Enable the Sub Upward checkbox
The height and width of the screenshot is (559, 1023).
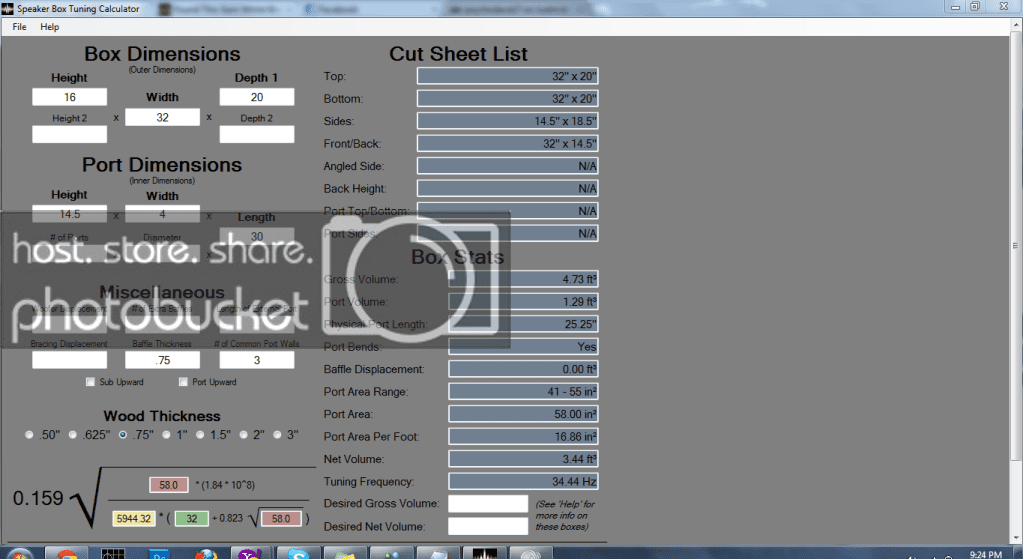91,382
